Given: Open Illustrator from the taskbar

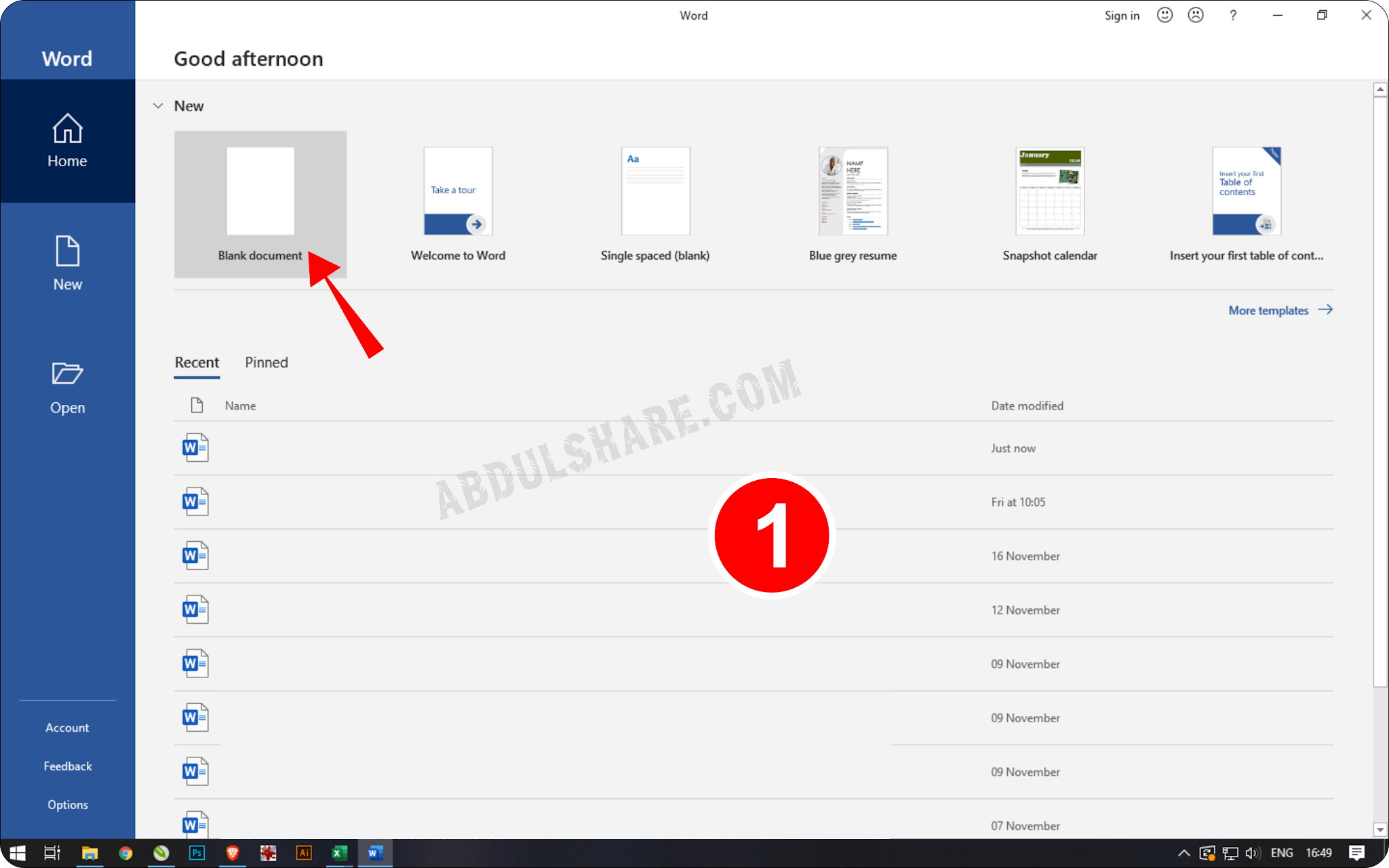Looking at the screenshot, I should point(304,853).
